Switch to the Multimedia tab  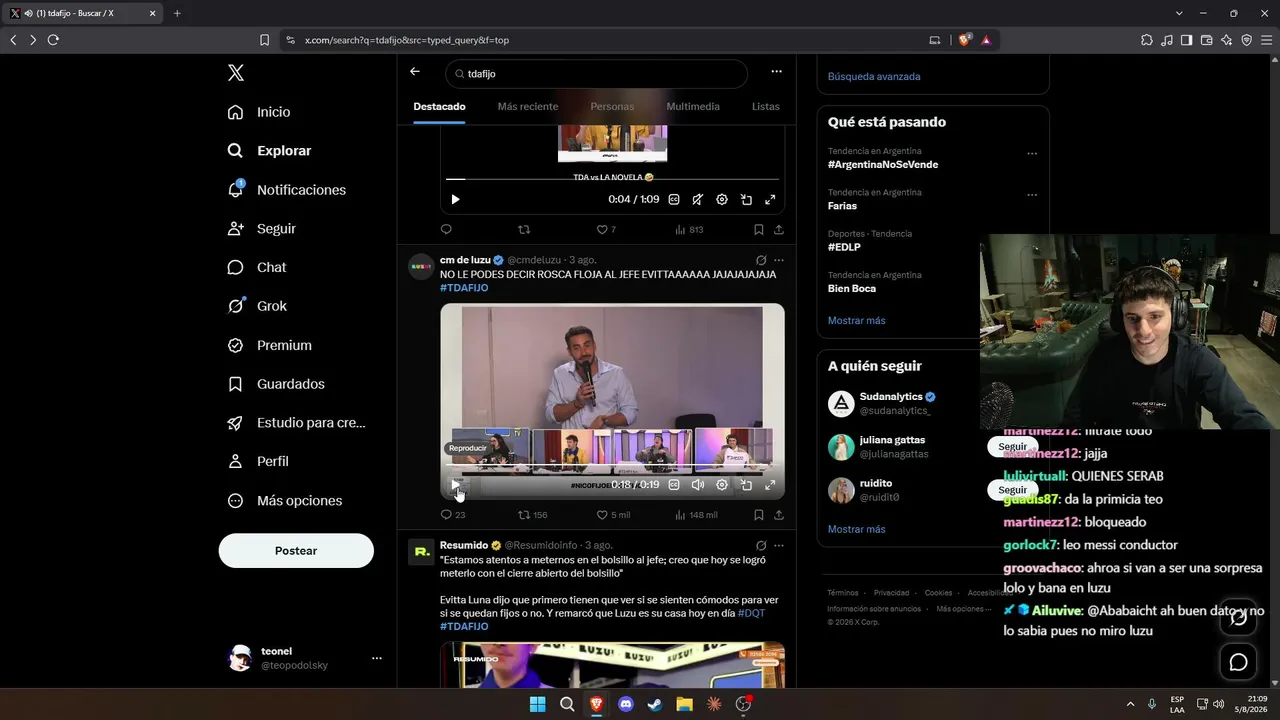point(693,107)
